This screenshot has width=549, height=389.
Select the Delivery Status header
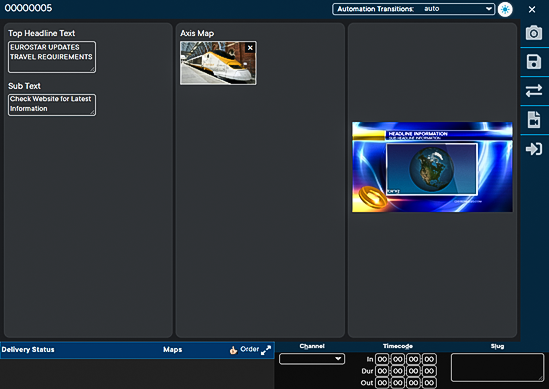pos(28,349)
